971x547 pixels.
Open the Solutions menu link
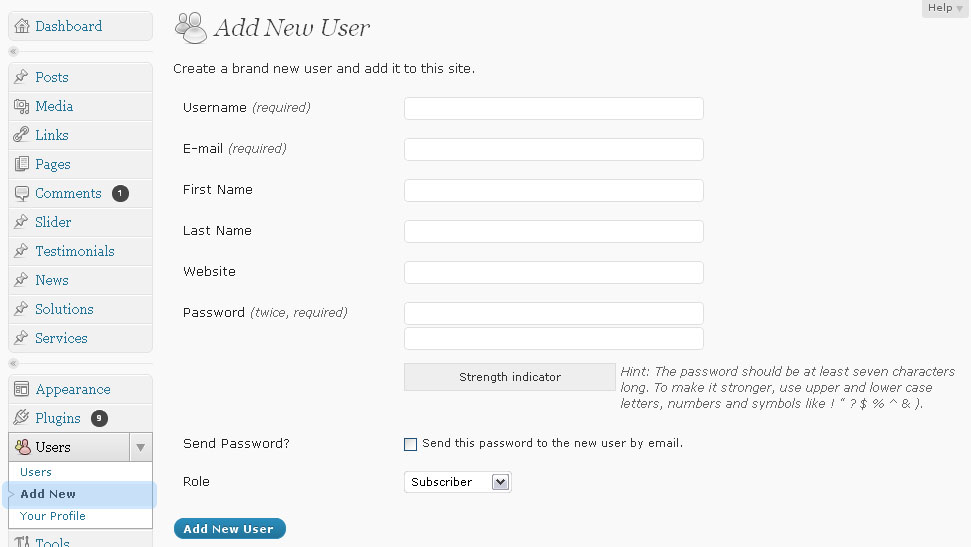[64, 309]
